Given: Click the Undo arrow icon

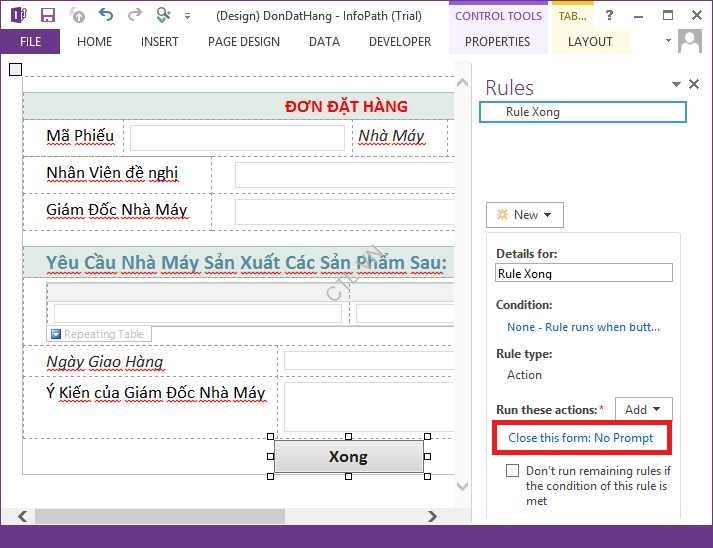Looking at the screenshot, I should click(x=106, y=15).
